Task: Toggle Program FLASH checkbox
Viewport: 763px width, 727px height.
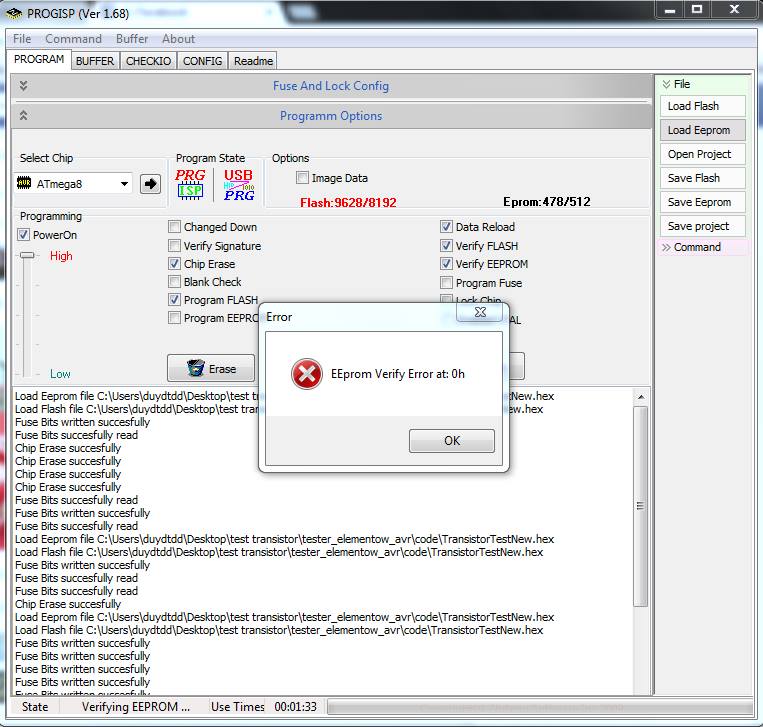Action: (x=174, y=300)
